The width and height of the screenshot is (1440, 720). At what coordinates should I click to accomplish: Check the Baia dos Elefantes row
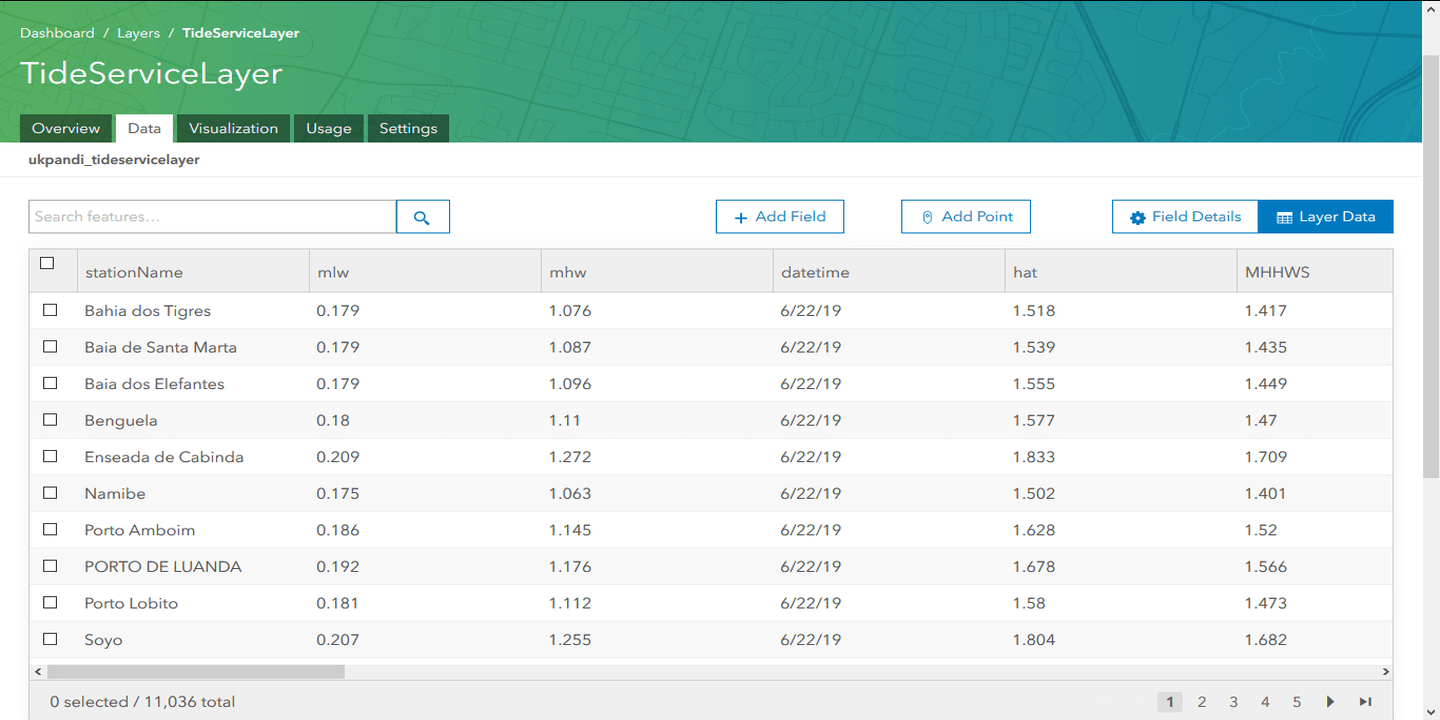(x=50, y=384)
